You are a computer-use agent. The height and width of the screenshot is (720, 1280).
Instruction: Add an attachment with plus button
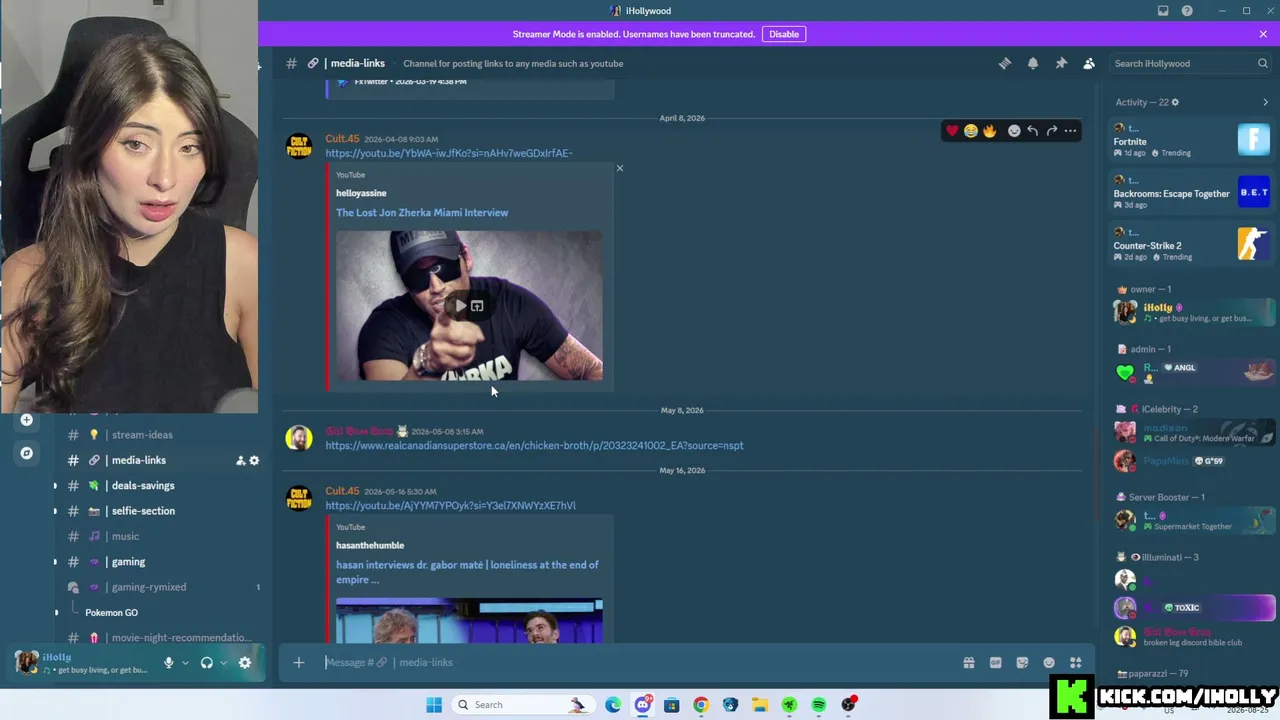(298, 662)
